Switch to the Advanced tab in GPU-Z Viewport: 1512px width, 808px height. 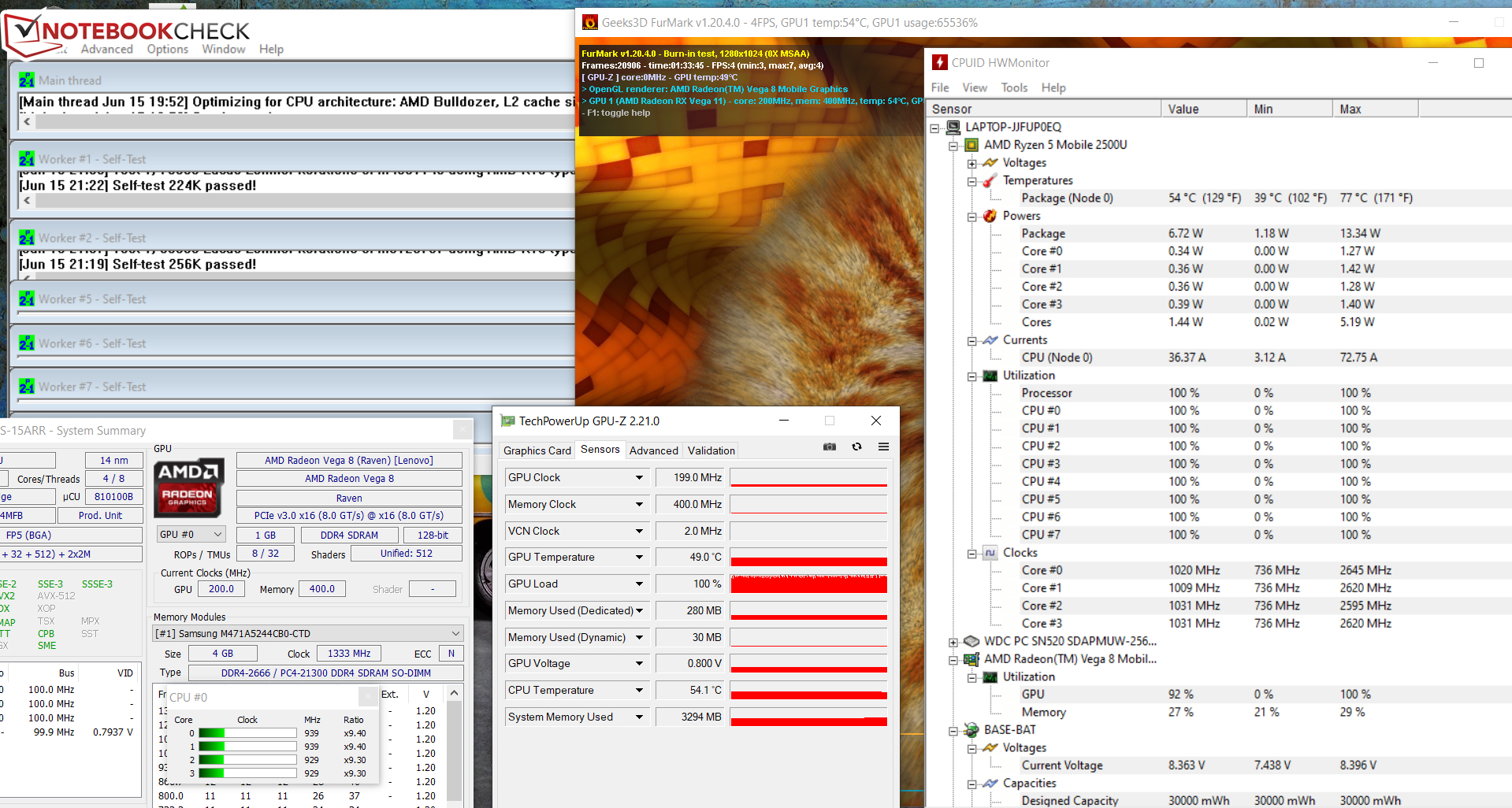coord(654,450)
